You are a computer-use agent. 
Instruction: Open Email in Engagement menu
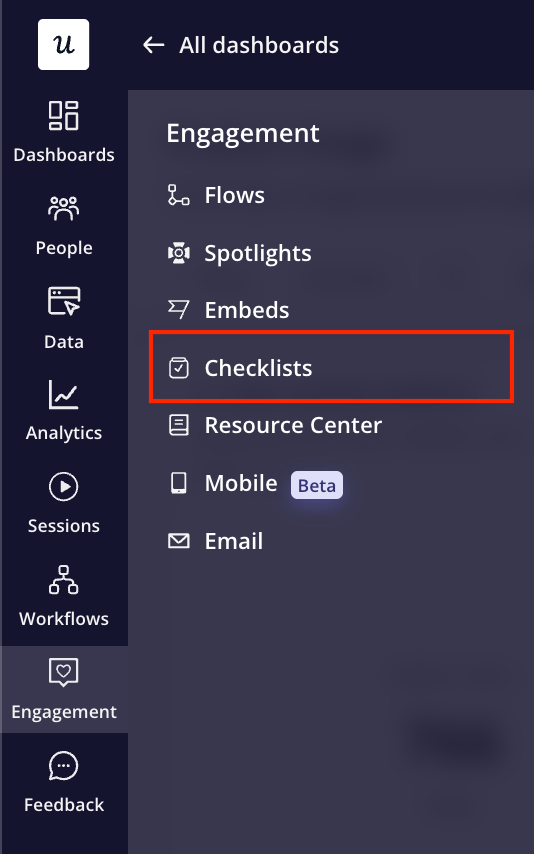pos(234,541)
